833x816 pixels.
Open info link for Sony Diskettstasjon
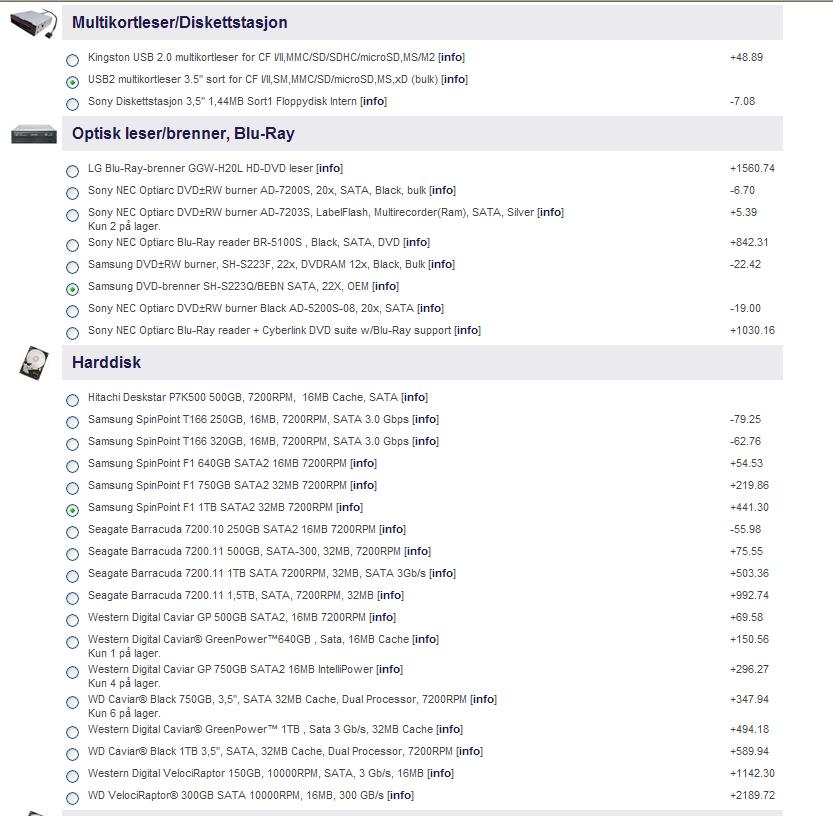373,101
